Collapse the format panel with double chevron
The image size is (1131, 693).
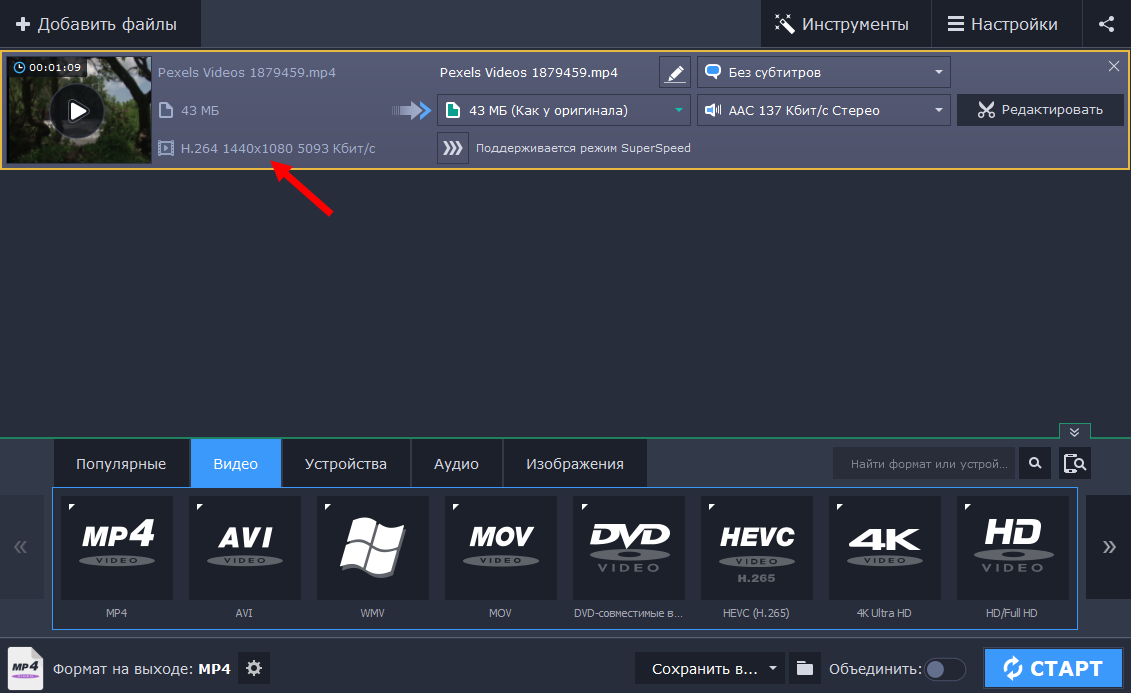[x=1074, y=432]
